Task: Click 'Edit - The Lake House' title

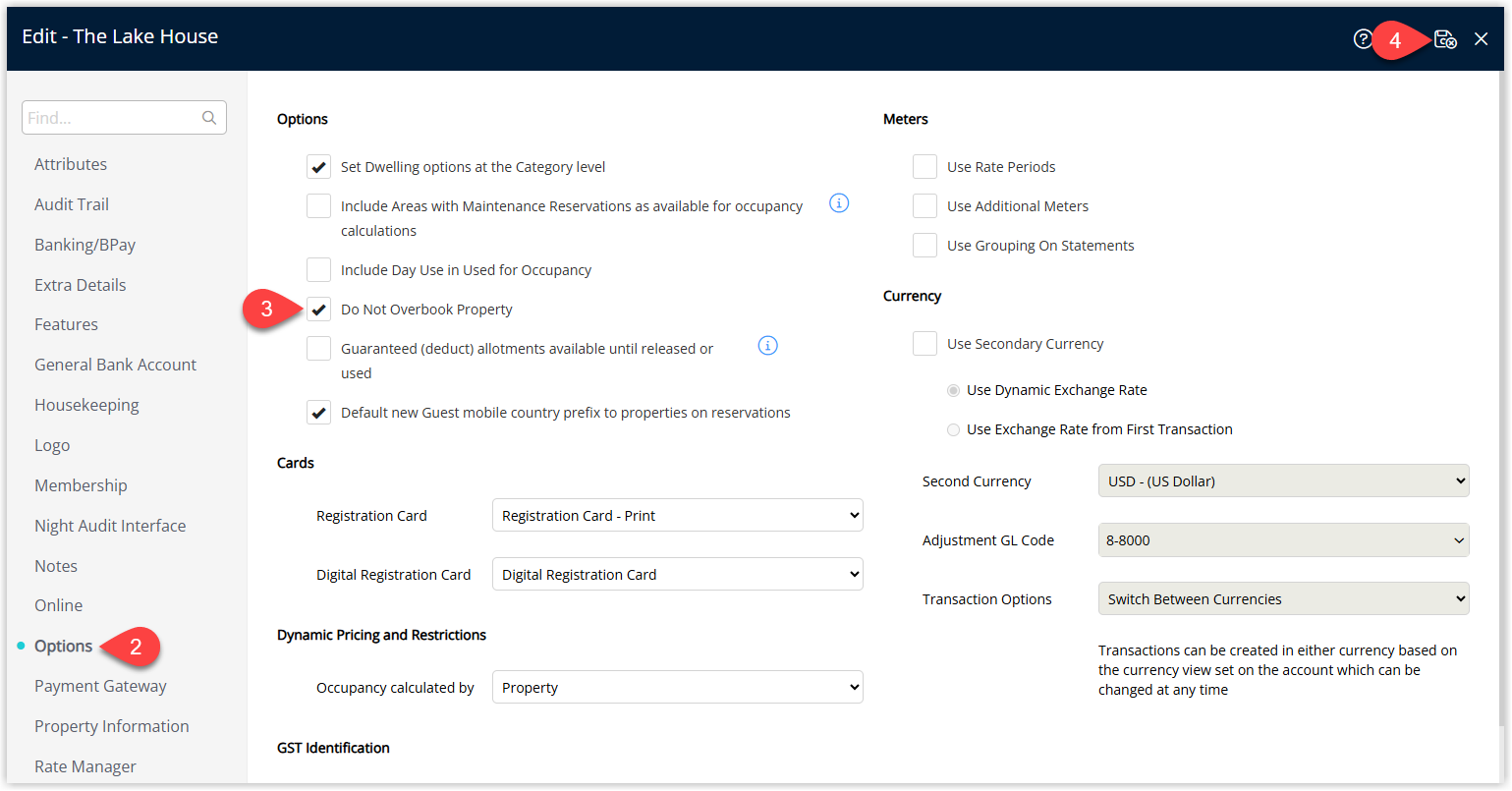Action: point(120,36)
